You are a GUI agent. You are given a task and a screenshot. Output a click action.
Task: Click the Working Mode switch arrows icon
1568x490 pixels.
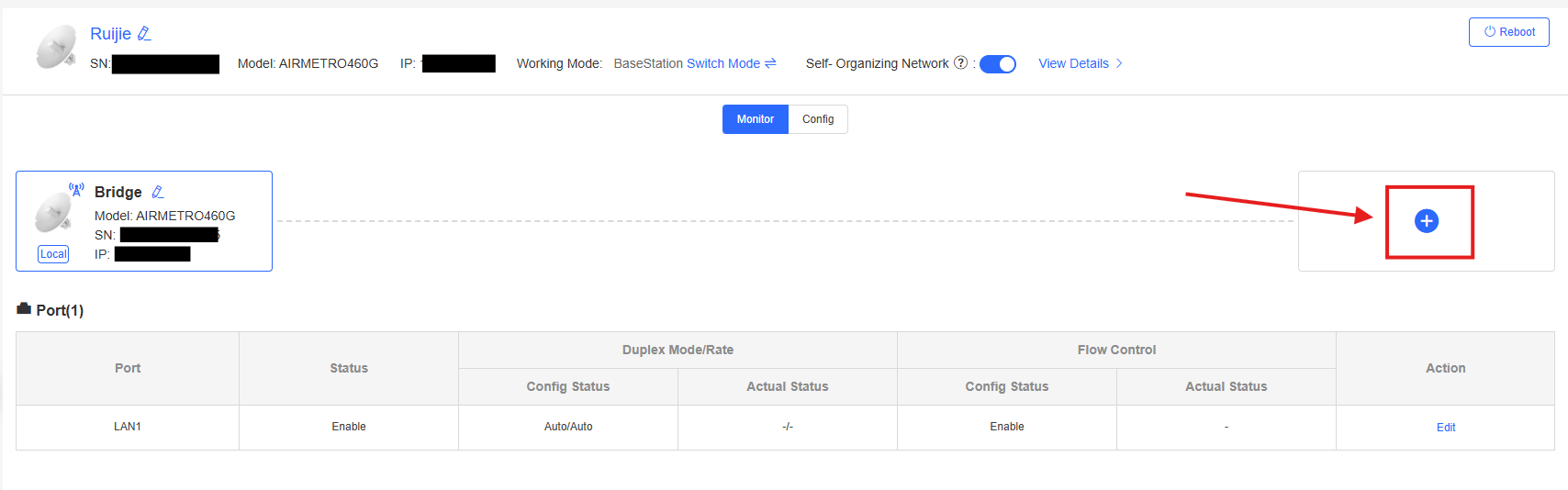(770, 63)
